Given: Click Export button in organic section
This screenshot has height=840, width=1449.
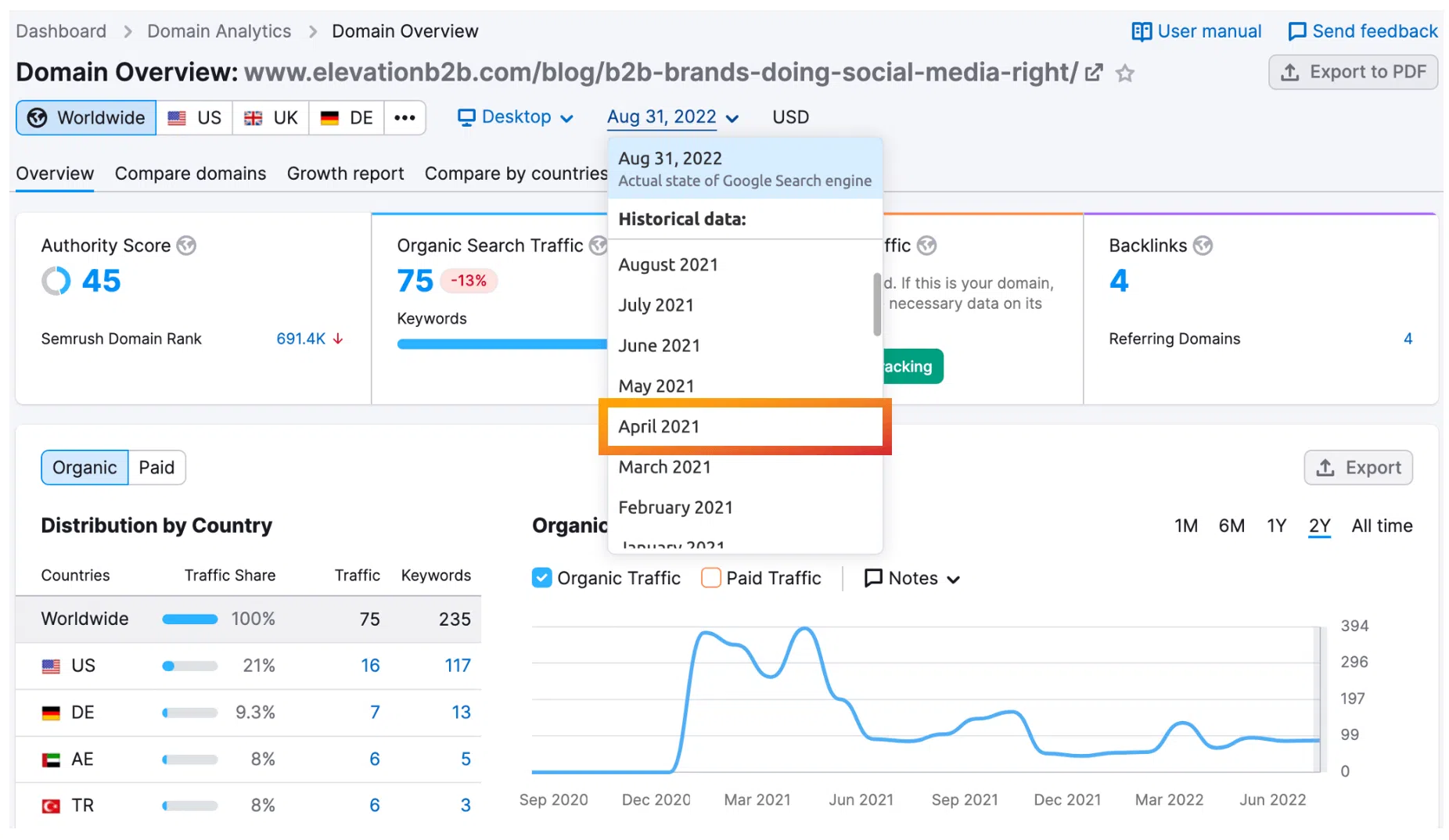Looking at the screenshot, I should point(1358,468).
